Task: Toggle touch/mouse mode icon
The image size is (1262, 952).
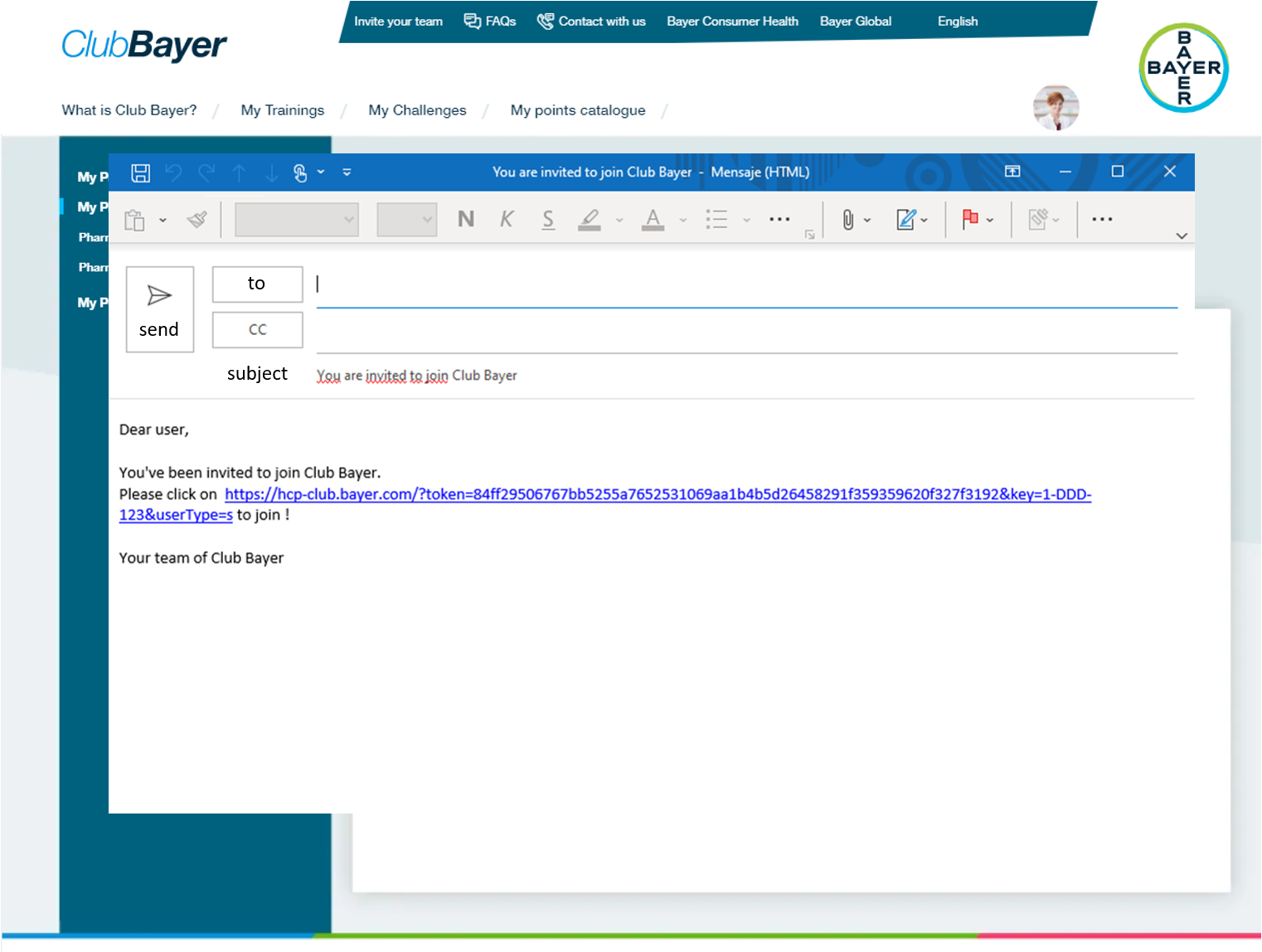Action: pos(300,172)
